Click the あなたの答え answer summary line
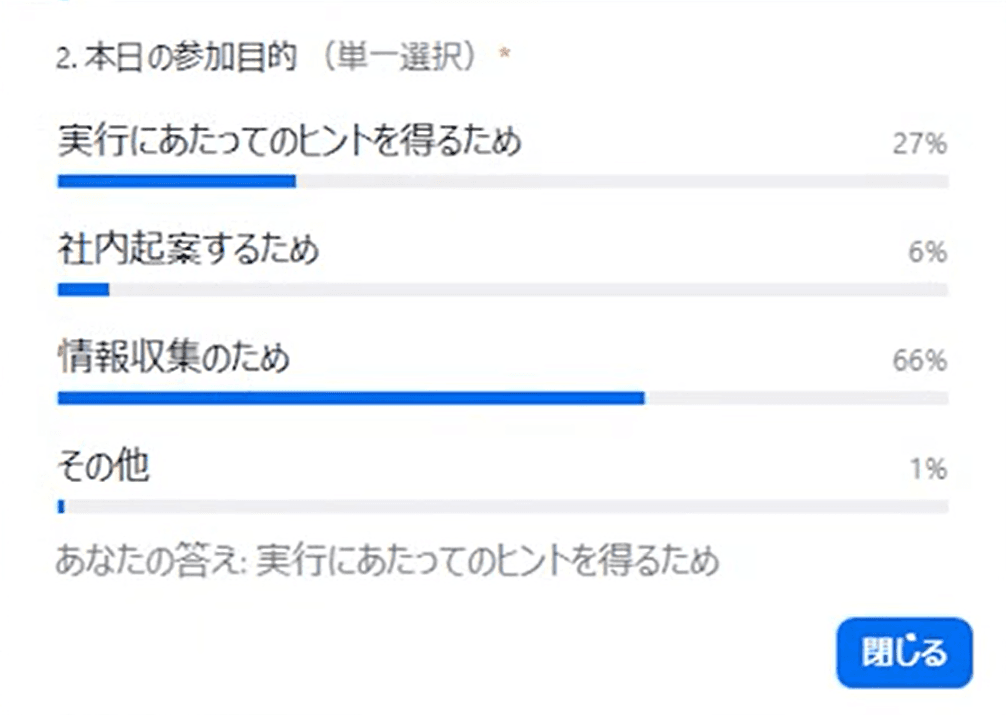The image size is (1006, 715). (387, 562)
